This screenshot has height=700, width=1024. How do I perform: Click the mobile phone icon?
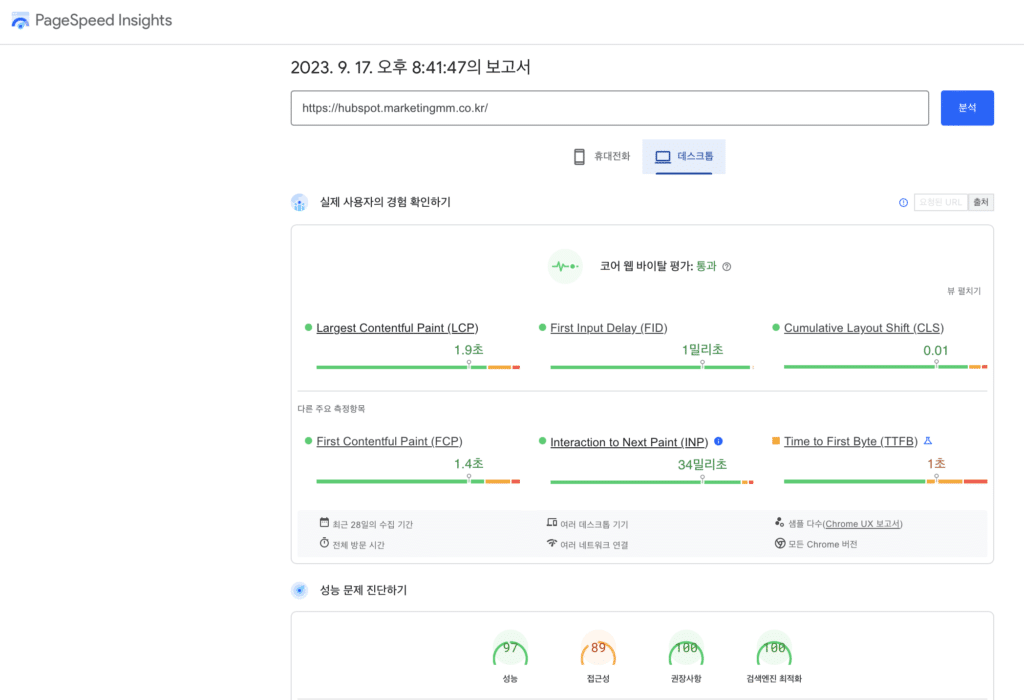[579, 157]
